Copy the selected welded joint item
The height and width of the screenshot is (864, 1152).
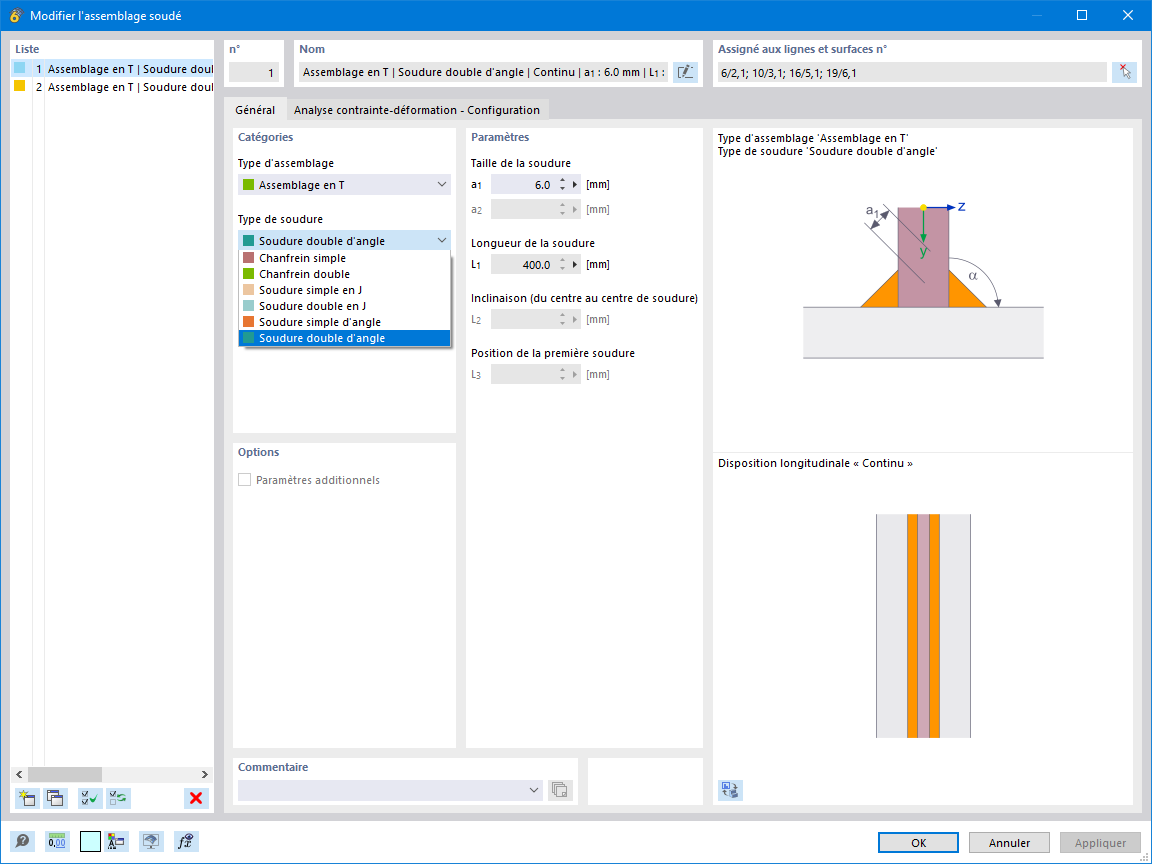click(x=56, y=798)
